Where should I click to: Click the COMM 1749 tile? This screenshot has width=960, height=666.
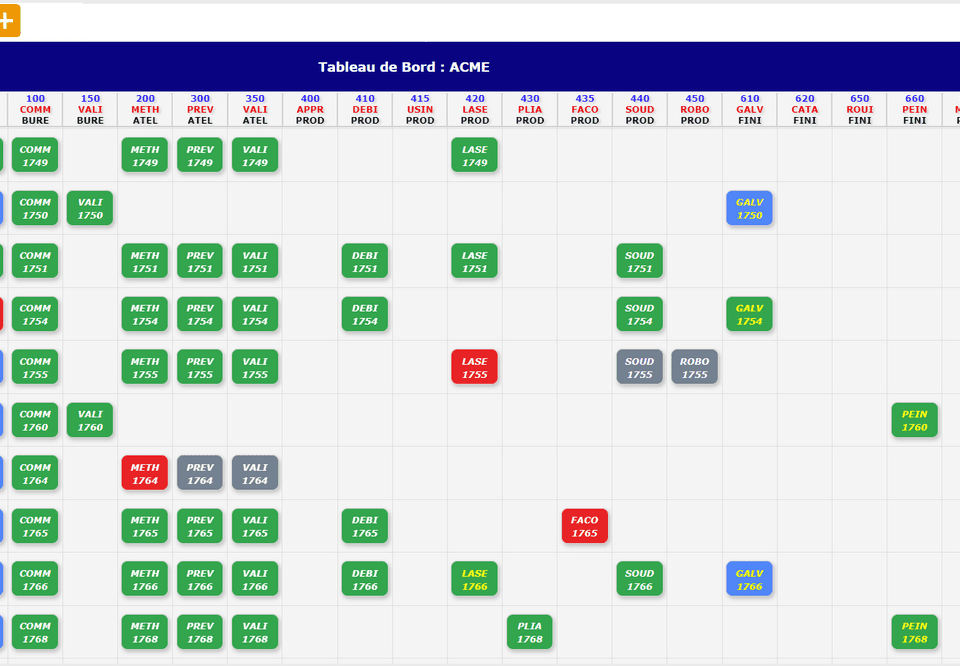click(x=35, y=155)
